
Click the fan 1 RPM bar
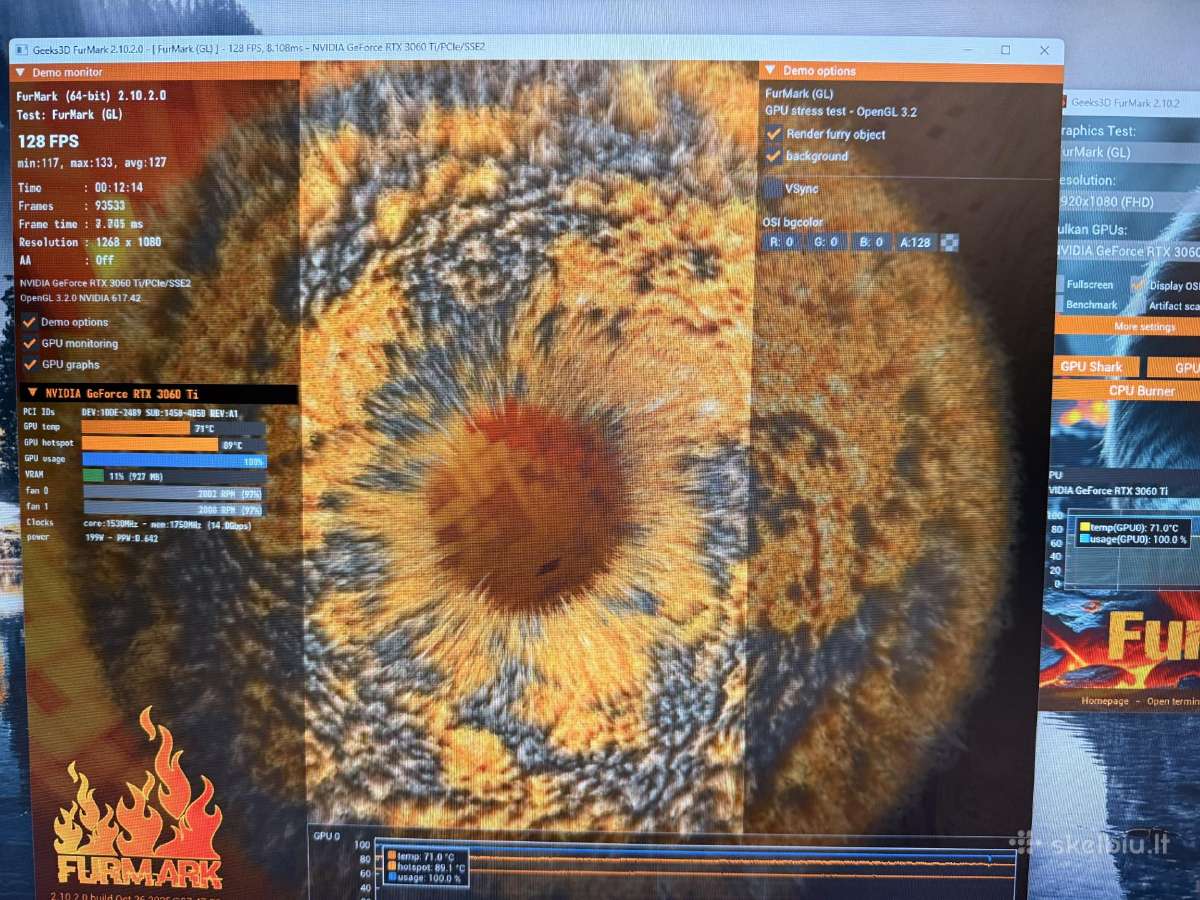pyautogui.click(x=173, y=509)
